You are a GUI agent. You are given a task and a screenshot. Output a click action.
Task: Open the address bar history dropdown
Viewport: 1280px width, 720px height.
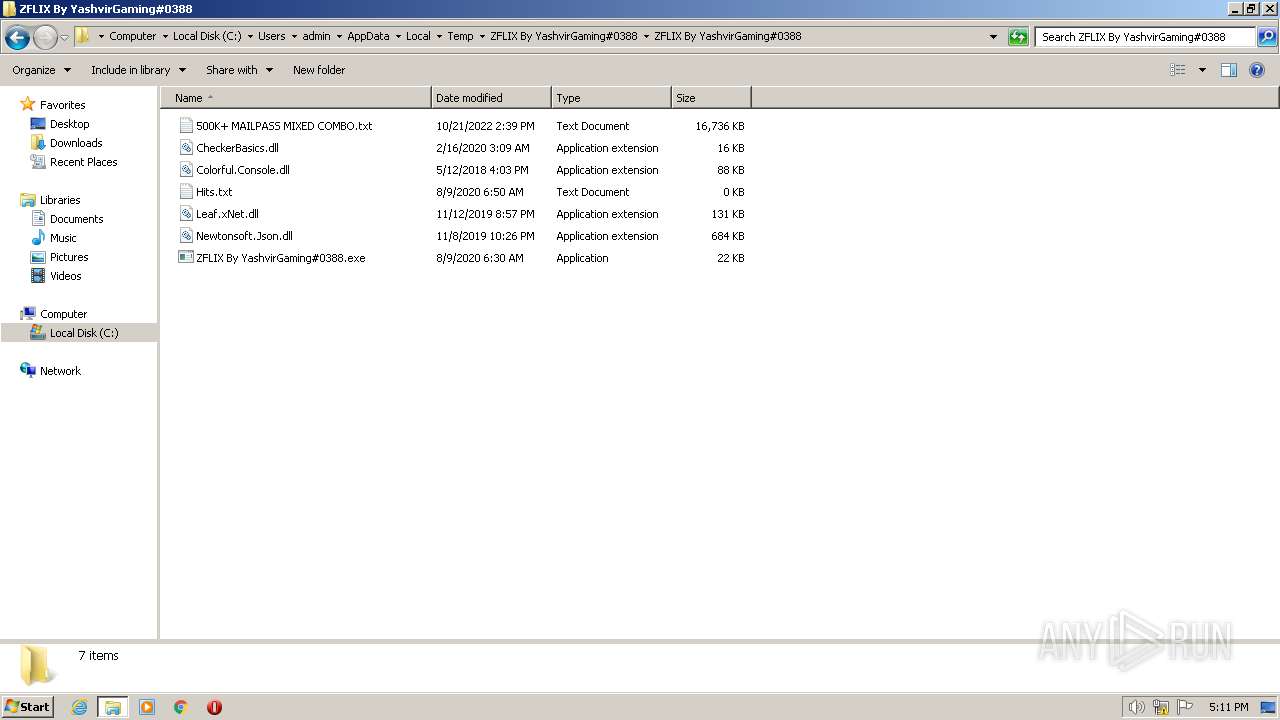click(x=993, y=37)
